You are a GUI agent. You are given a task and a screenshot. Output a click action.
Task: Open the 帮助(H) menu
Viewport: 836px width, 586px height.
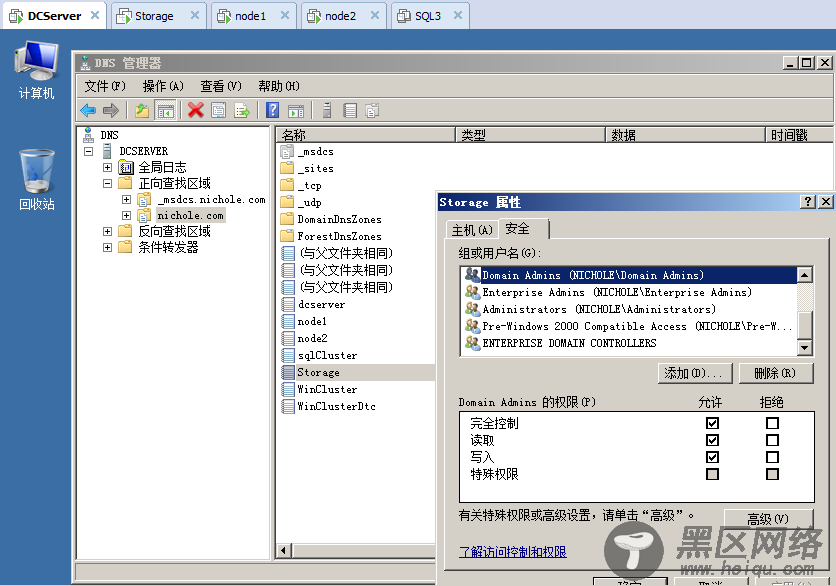pyautogui.click(x=279, y=86)
